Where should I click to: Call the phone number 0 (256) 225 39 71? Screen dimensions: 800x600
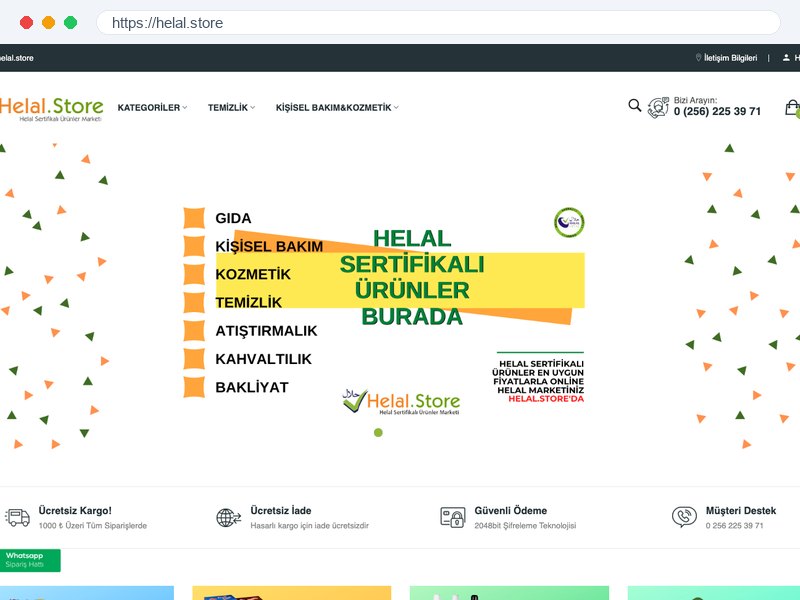tap(717, 111)
